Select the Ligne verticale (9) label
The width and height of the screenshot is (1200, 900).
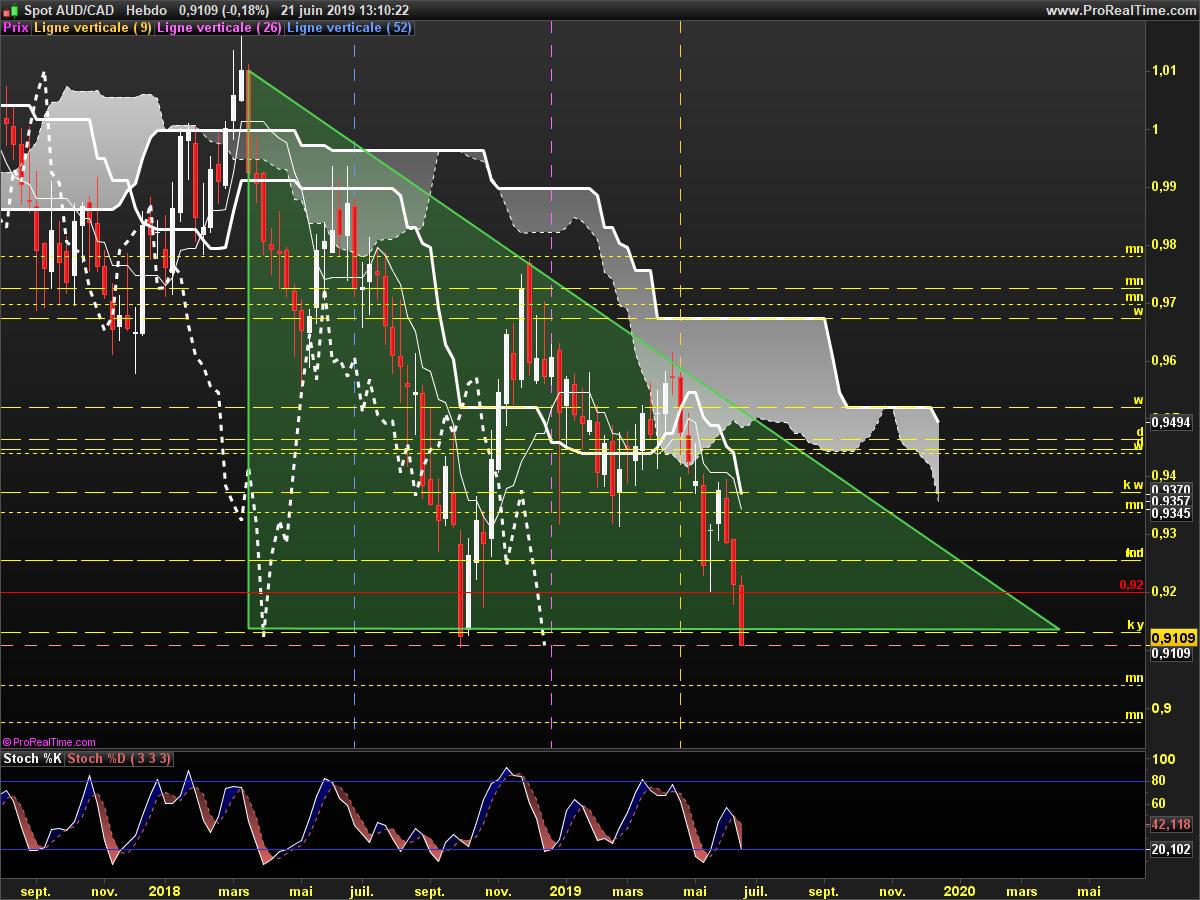click(x=93, y=28)
